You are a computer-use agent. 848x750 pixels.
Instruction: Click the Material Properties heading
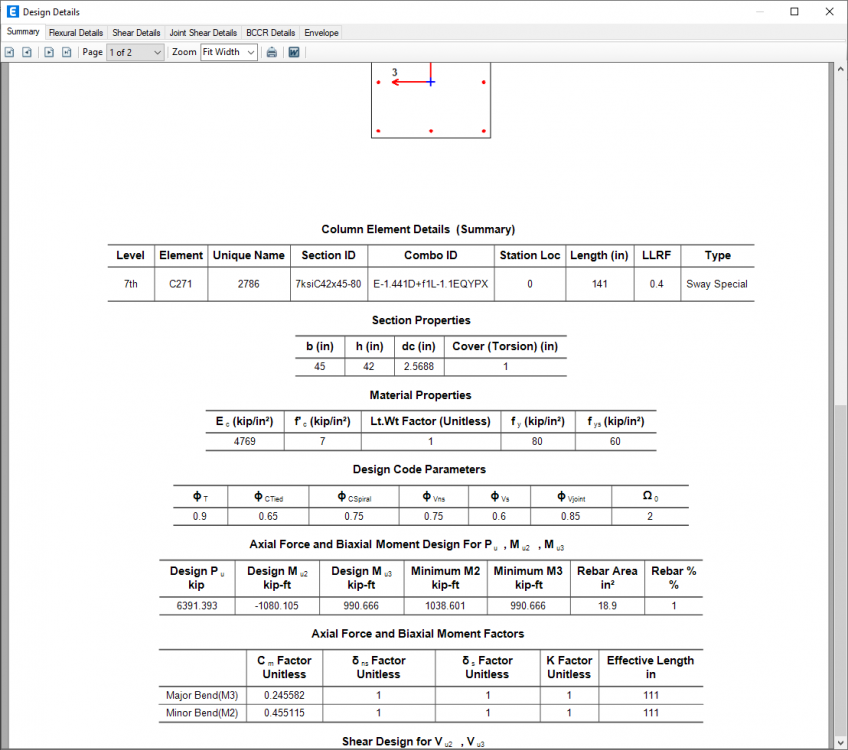(420, 395)
